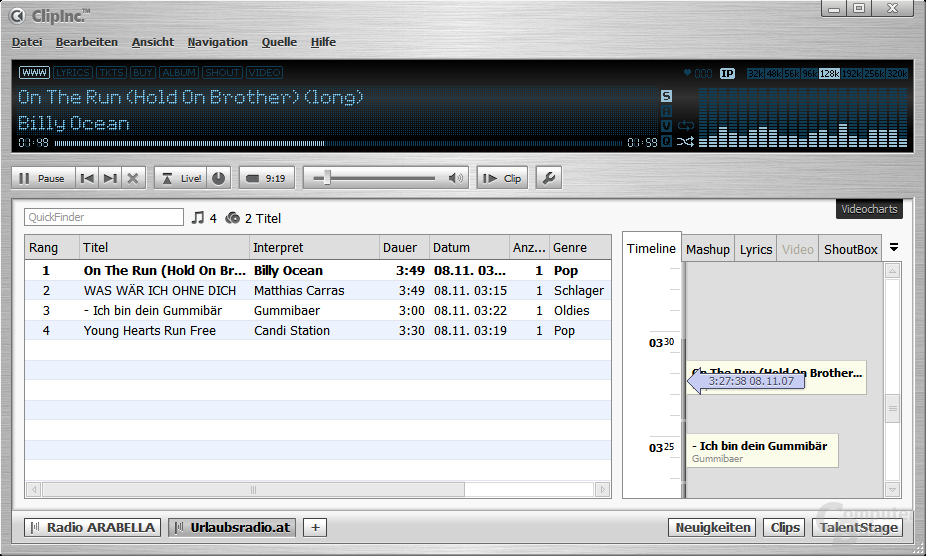The height and width of the screenshot is (556, 926).
Task: Select the 32k bitrate
Action: pyautogui.click(x=755, y=73)
